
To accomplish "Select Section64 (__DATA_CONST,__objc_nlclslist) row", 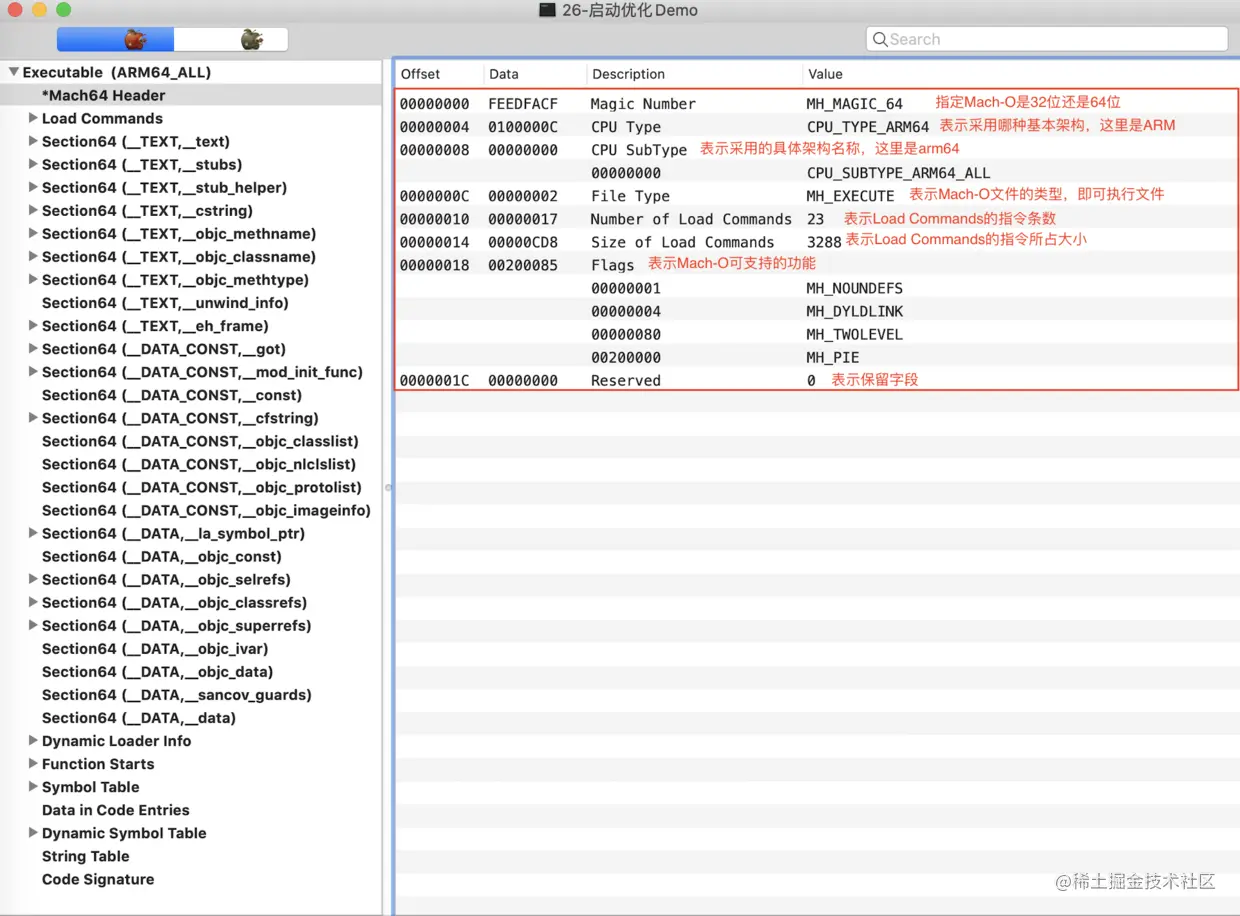I will pos(190,463).
